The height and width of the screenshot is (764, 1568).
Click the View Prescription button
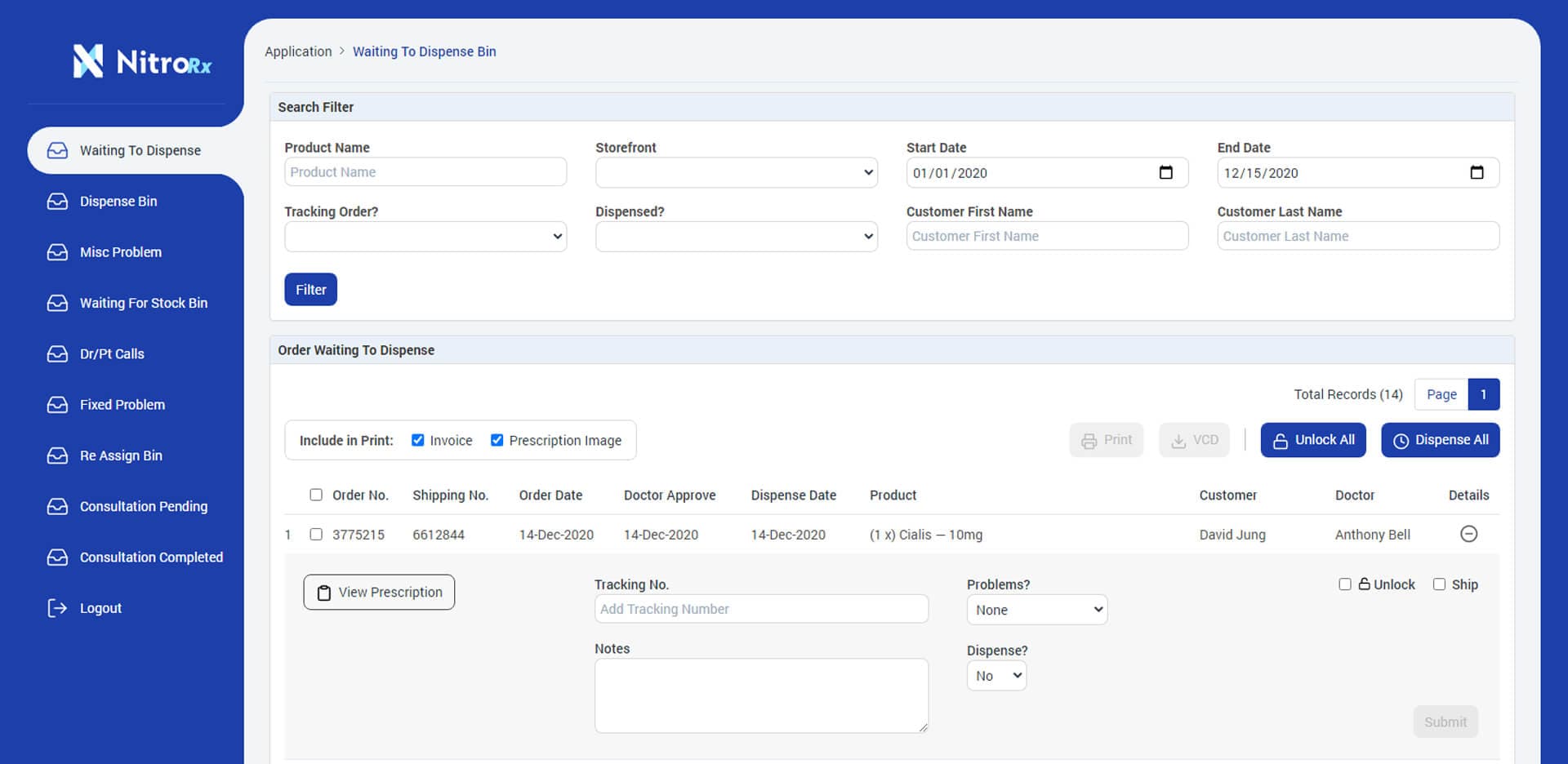tap(379, 593)
